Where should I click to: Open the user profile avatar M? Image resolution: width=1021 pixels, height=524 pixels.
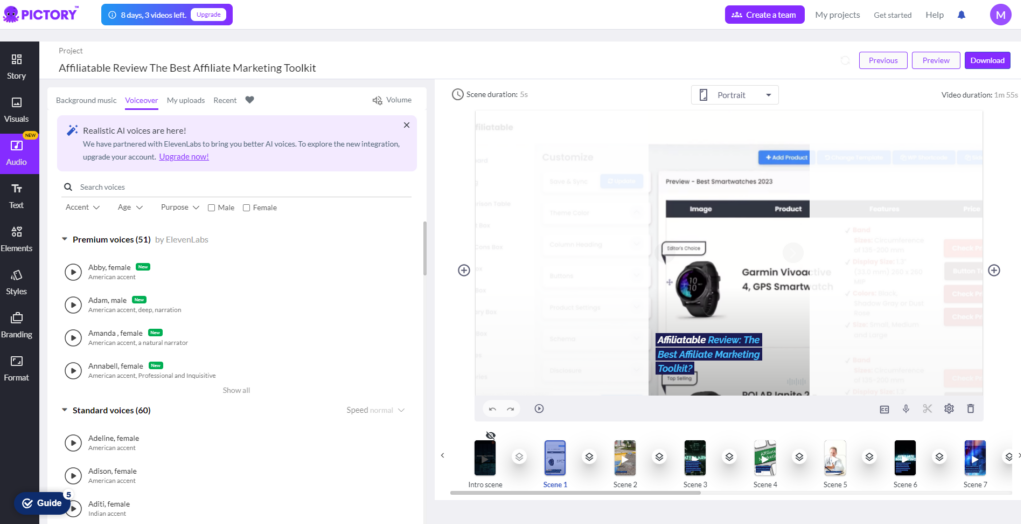click(1000, 14)
